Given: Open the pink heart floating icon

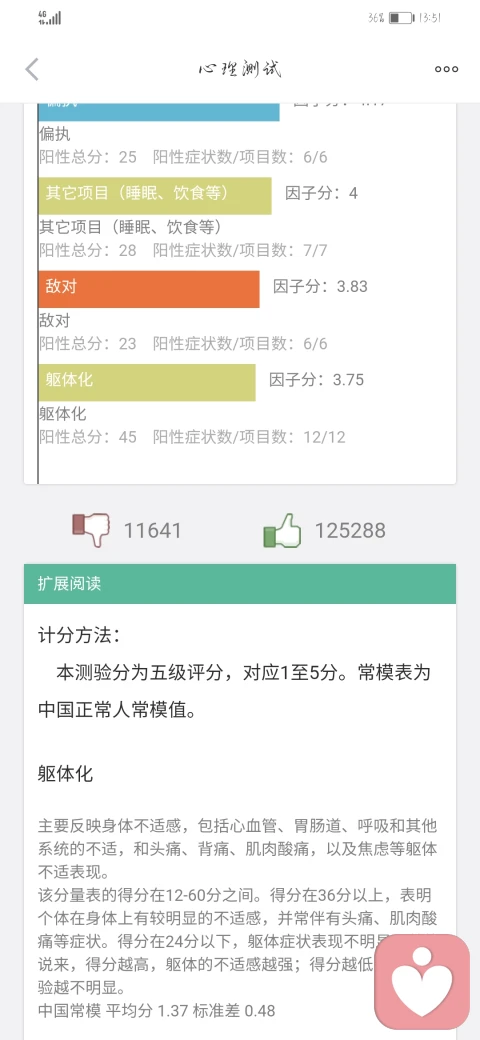Looking at the screenshot, I should pos(422,982).
